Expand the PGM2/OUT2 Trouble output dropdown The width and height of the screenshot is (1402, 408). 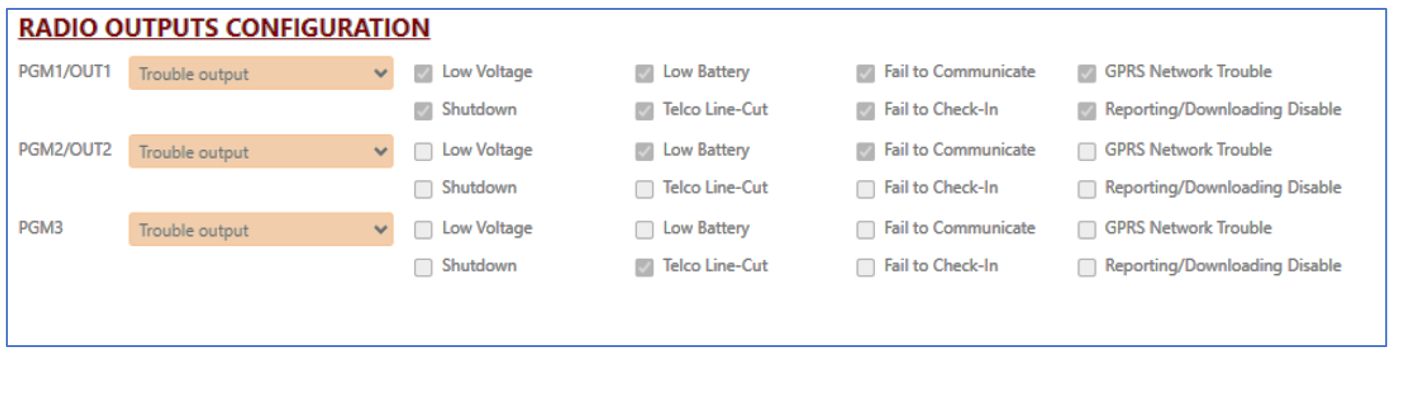click(261, 151)
